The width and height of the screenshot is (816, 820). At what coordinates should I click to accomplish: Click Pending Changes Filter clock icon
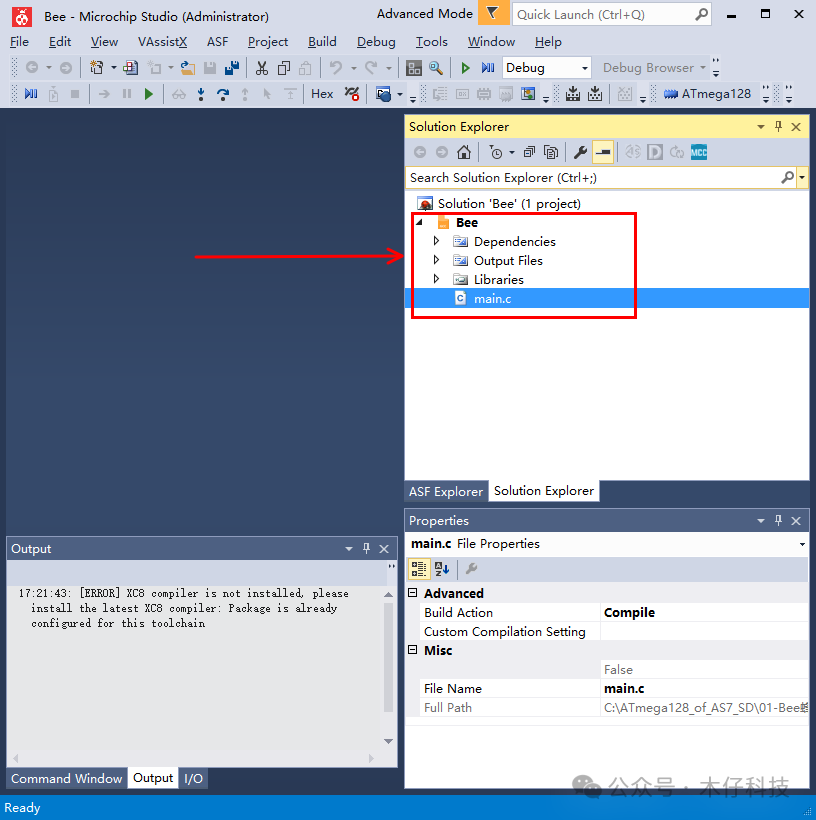tap(496, 152)
